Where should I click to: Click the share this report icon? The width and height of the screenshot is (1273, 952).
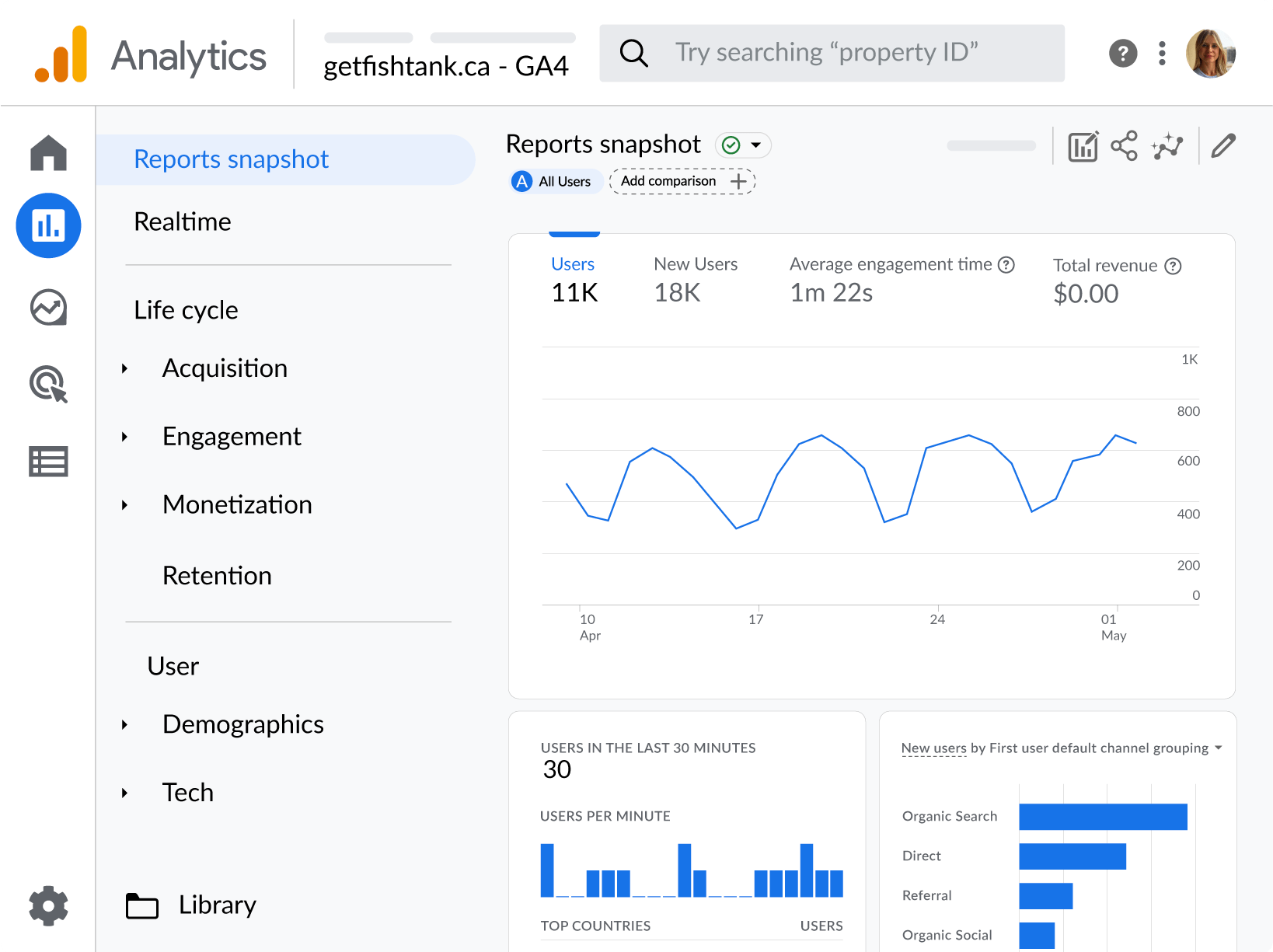[x=1125, y=145]
